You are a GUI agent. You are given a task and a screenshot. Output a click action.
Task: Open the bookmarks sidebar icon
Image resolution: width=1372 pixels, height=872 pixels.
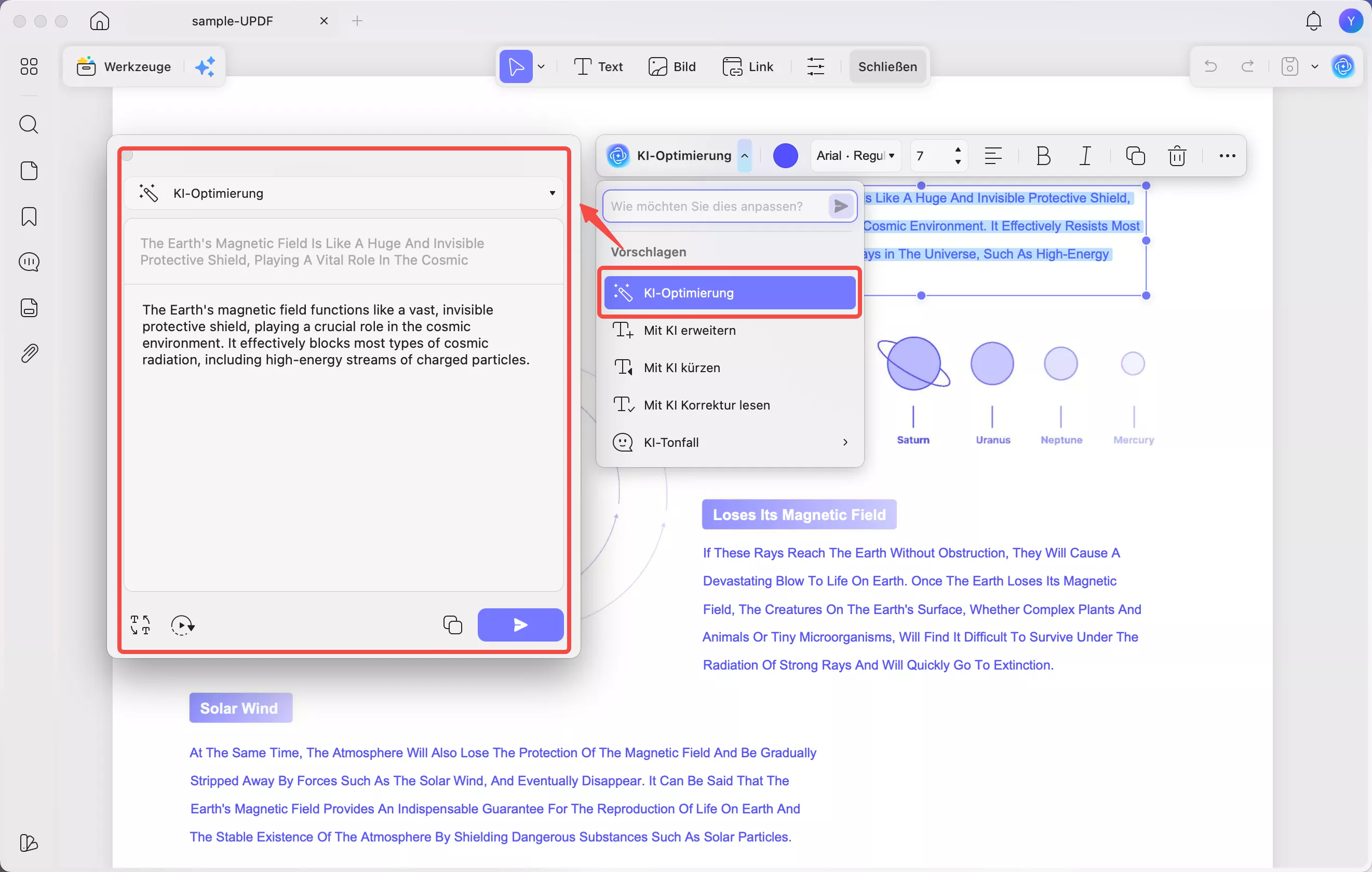[x=29, y=216]
